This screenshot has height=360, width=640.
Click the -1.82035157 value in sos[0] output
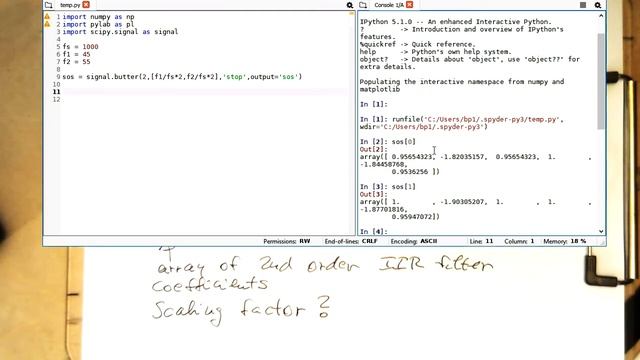[x=462, y=157]
